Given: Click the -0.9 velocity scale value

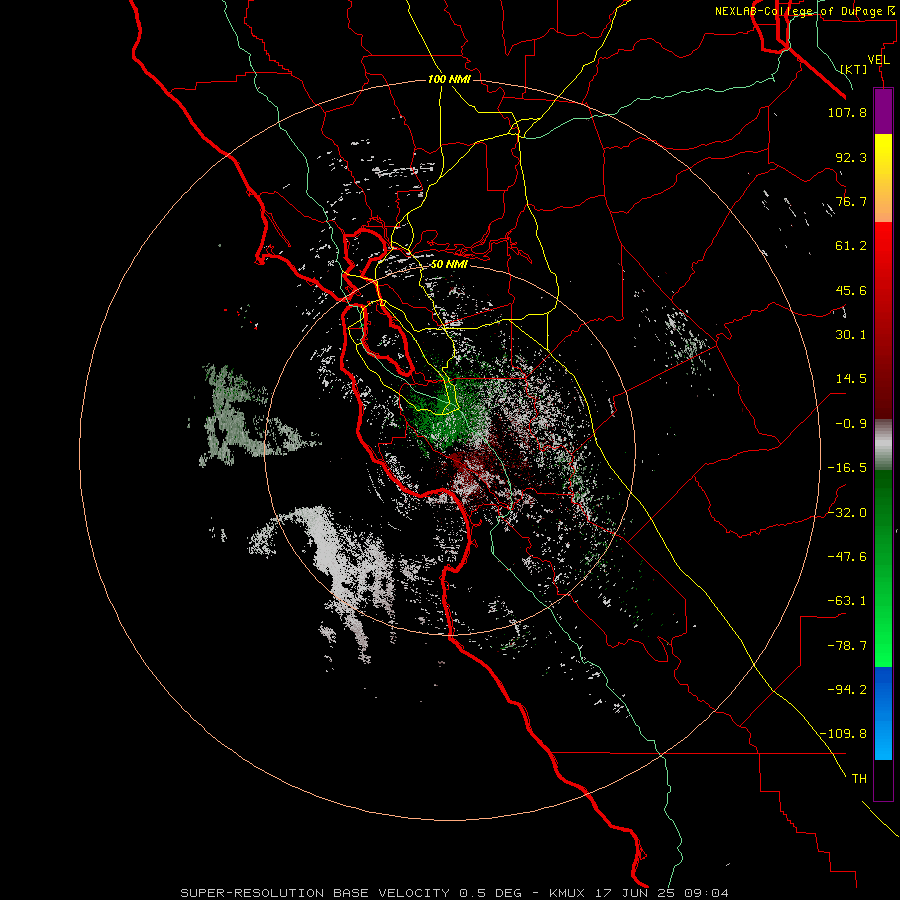Looking at the screenshot, I should click(x=851, y=424).
